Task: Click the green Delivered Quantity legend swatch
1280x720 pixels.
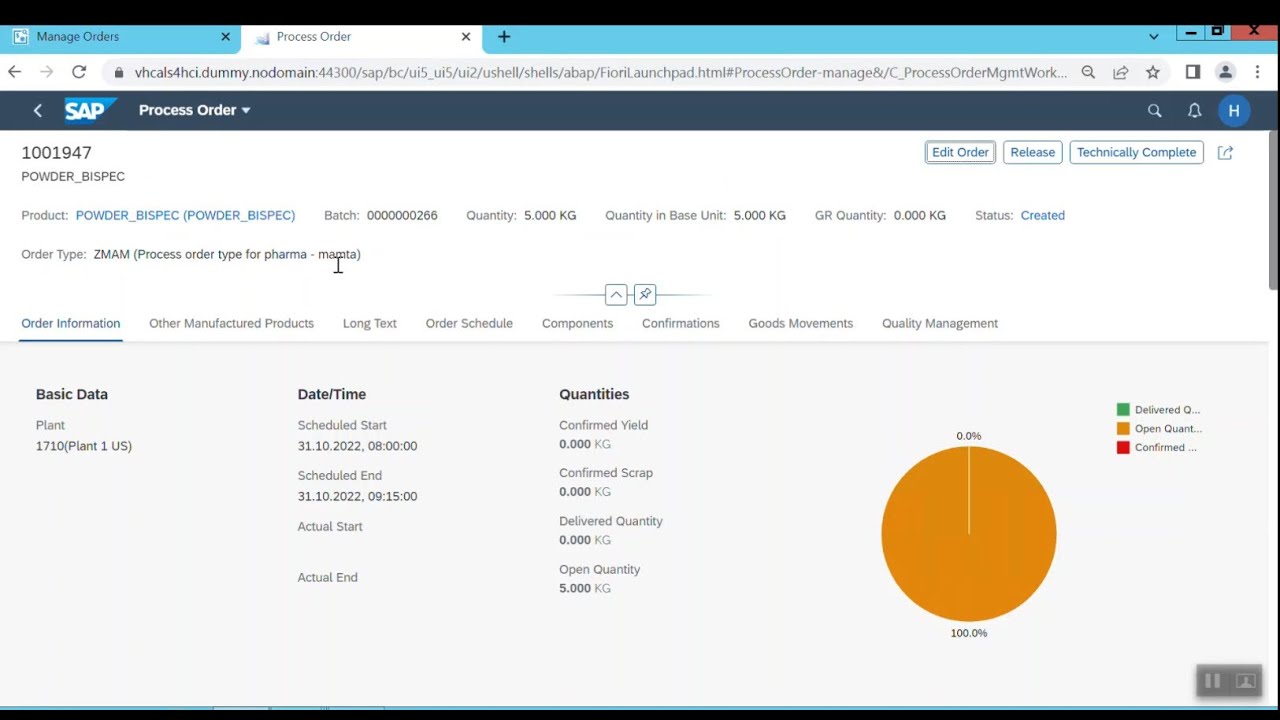Action: (1123, 410)
